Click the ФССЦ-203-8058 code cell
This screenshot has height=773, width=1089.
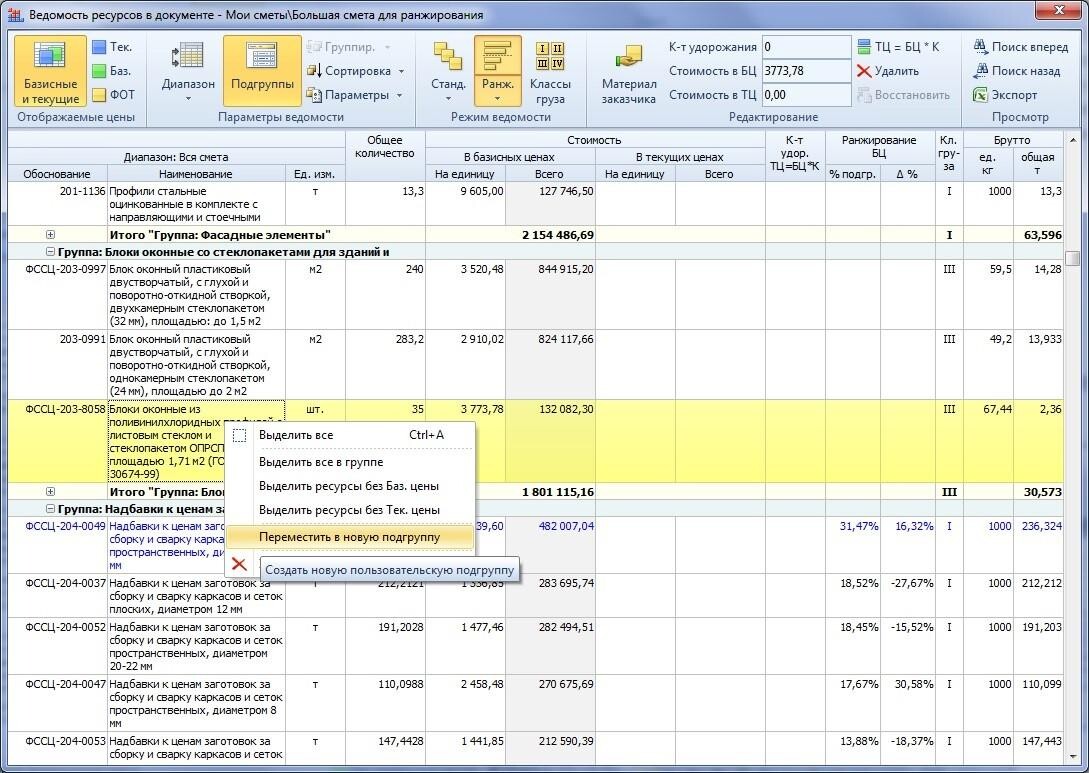point(57,441)
